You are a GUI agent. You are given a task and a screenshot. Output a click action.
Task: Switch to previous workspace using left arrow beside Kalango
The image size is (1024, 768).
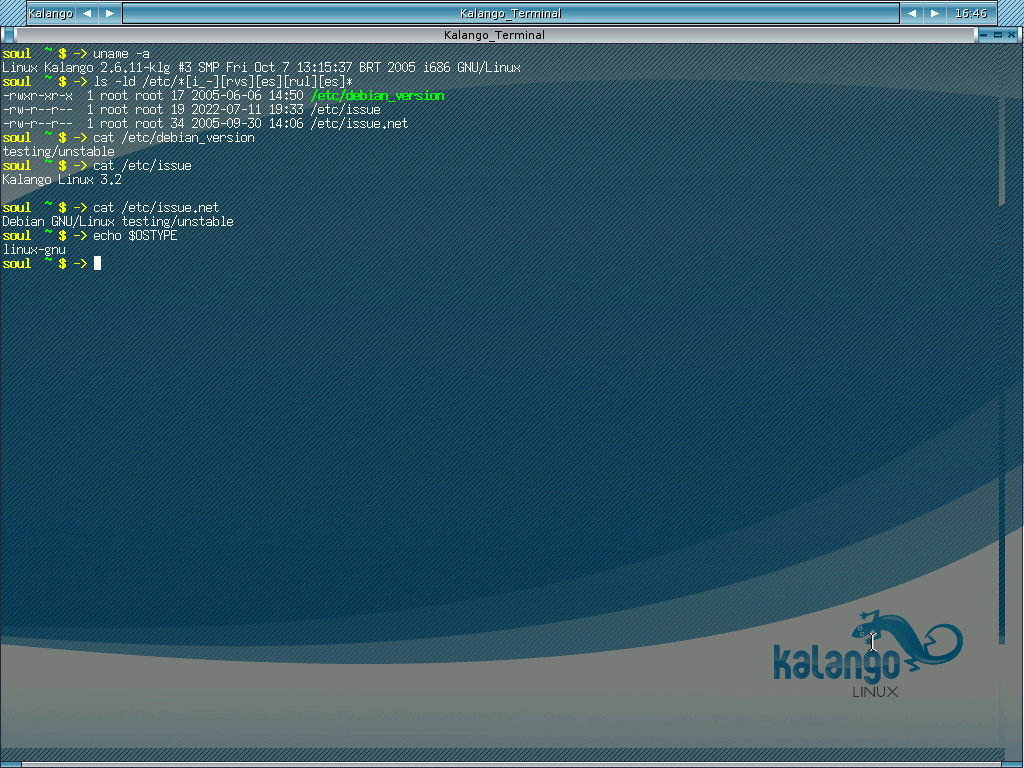[87, 13]
